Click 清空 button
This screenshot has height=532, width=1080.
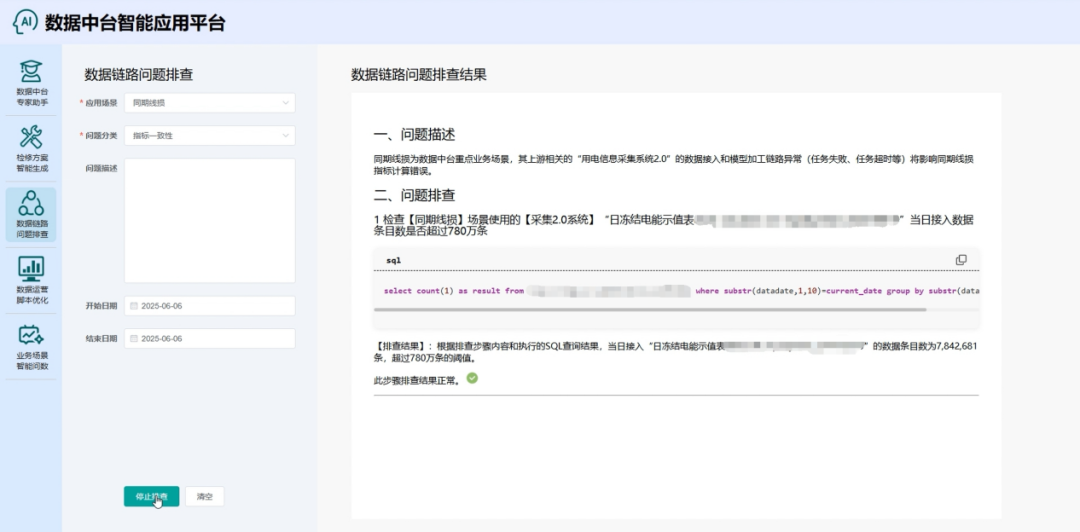point(205,496)
